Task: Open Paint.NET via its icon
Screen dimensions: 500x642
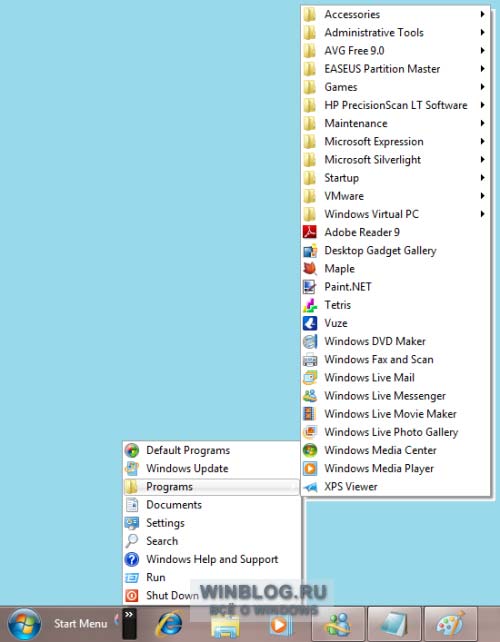Action: click(x=310, y=287)
